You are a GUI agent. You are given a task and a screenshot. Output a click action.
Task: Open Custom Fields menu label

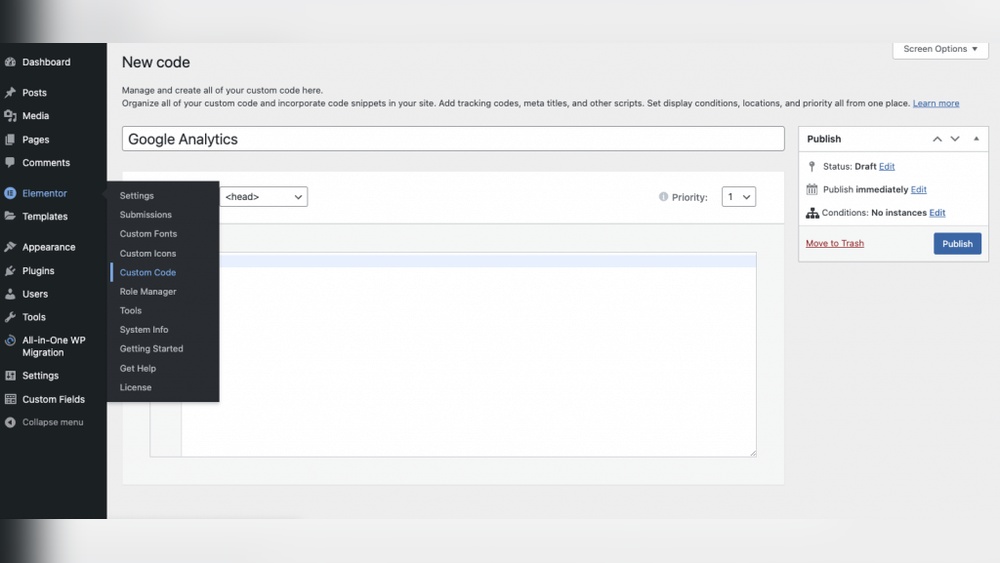(x=54, y=399)
